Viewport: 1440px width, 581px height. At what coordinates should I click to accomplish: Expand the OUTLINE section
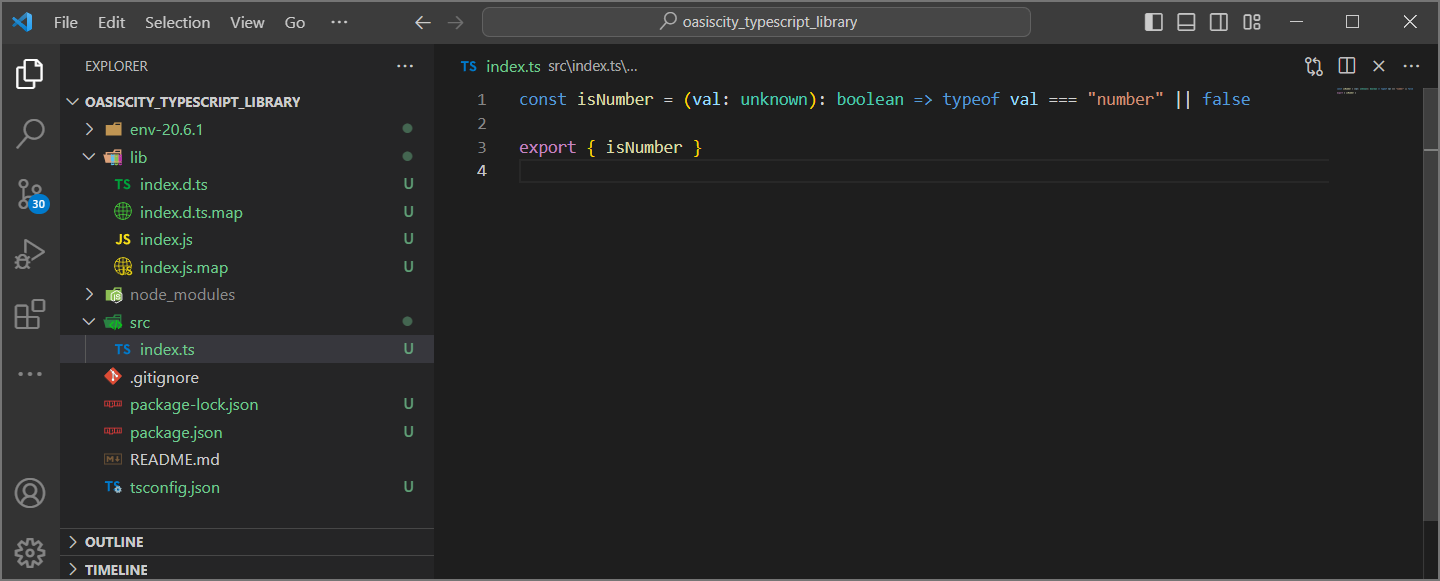click(x=247, y=542)
